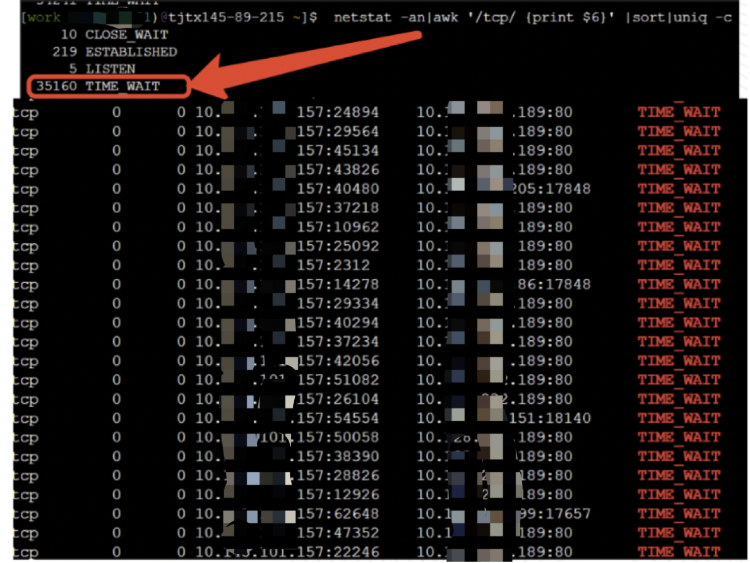Viewport: 750px width, 563px height.
Task: Click tcp label in the 157:22246 row
Action: pyautogui.click(x=25, y=552)
